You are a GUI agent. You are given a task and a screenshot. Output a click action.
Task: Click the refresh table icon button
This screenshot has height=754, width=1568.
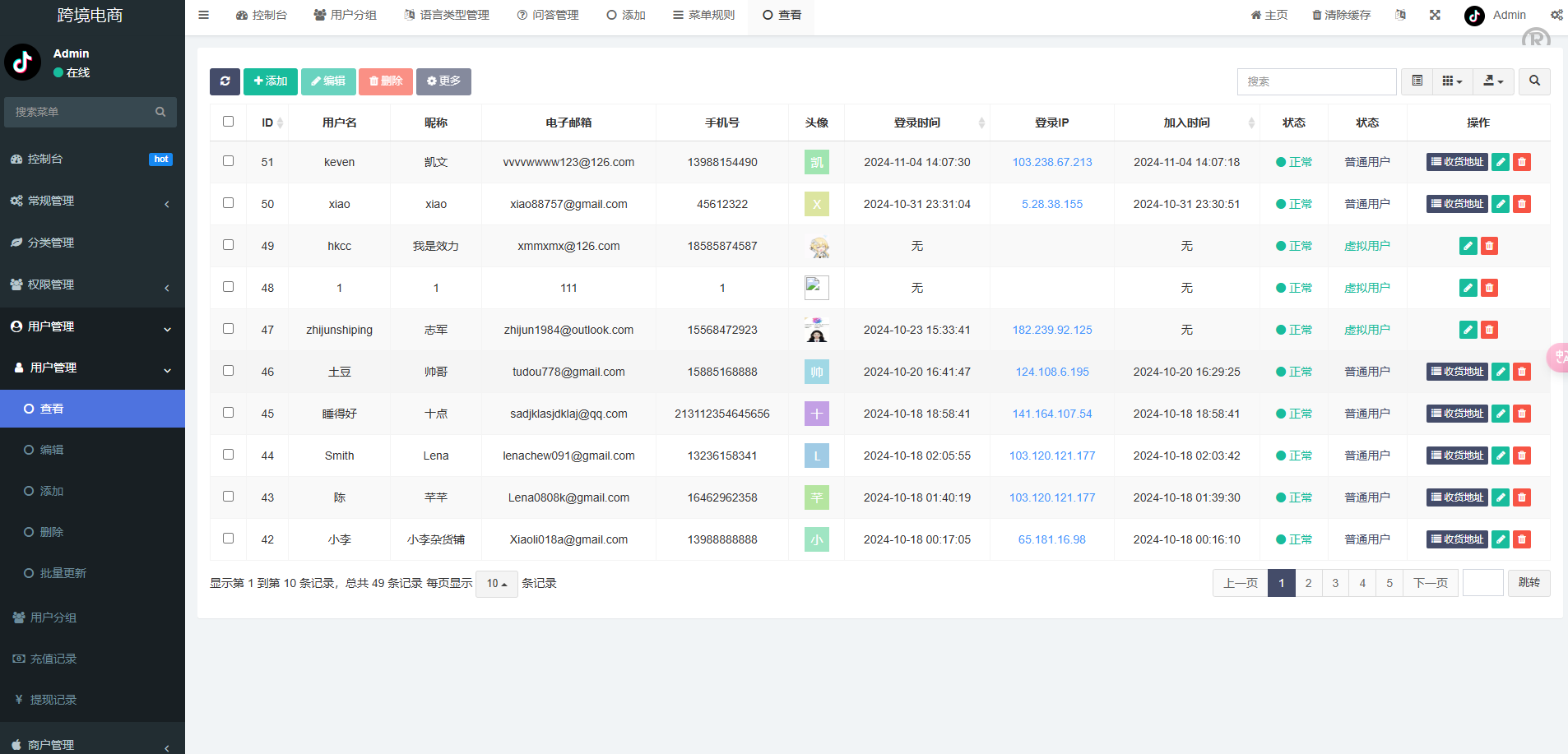coord(225,81)
